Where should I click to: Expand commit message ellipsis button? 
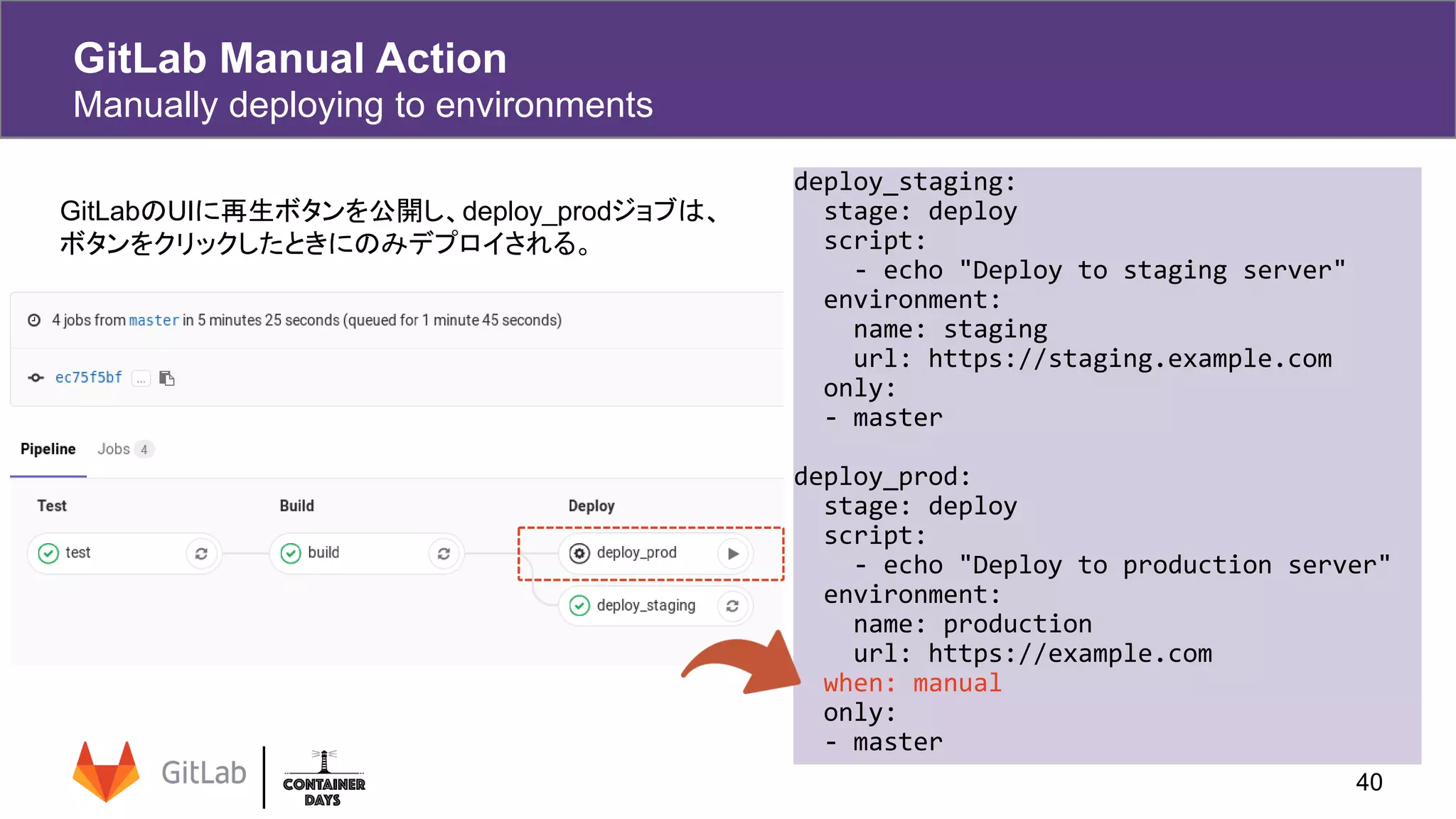(x=141, y=378)
